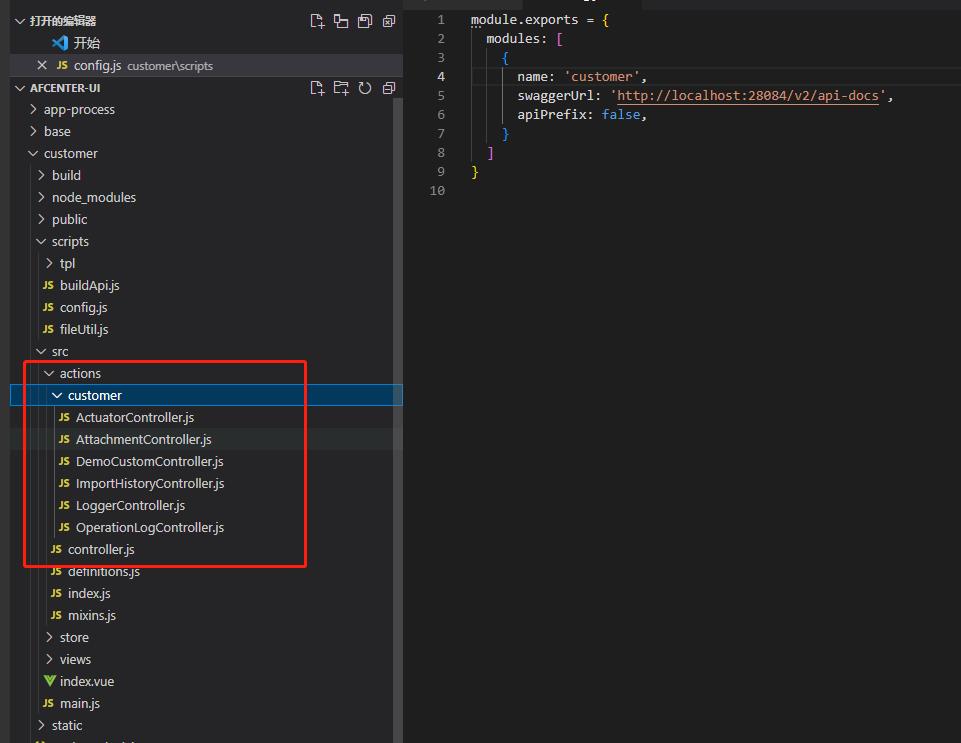The width and height of the screenshot is (961, 743).
Task: Expand the node_modules folder
Action: [93, 197]
